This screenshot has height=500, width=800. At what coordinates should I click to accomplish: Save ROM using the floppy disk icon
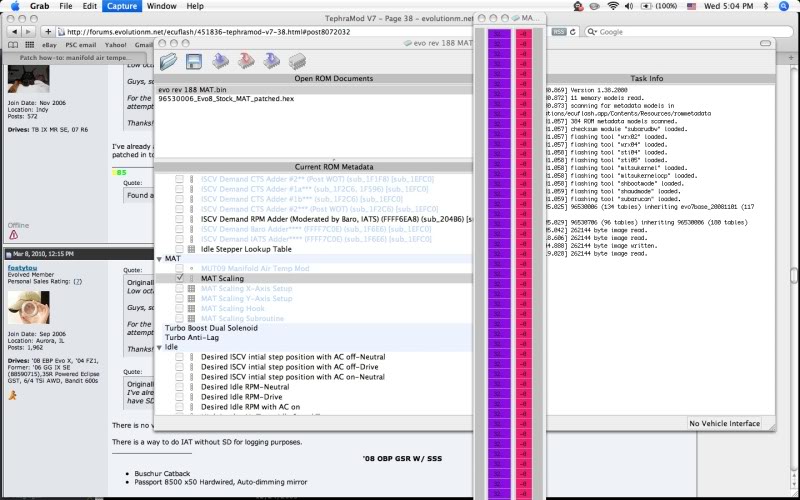coord(194,61)
